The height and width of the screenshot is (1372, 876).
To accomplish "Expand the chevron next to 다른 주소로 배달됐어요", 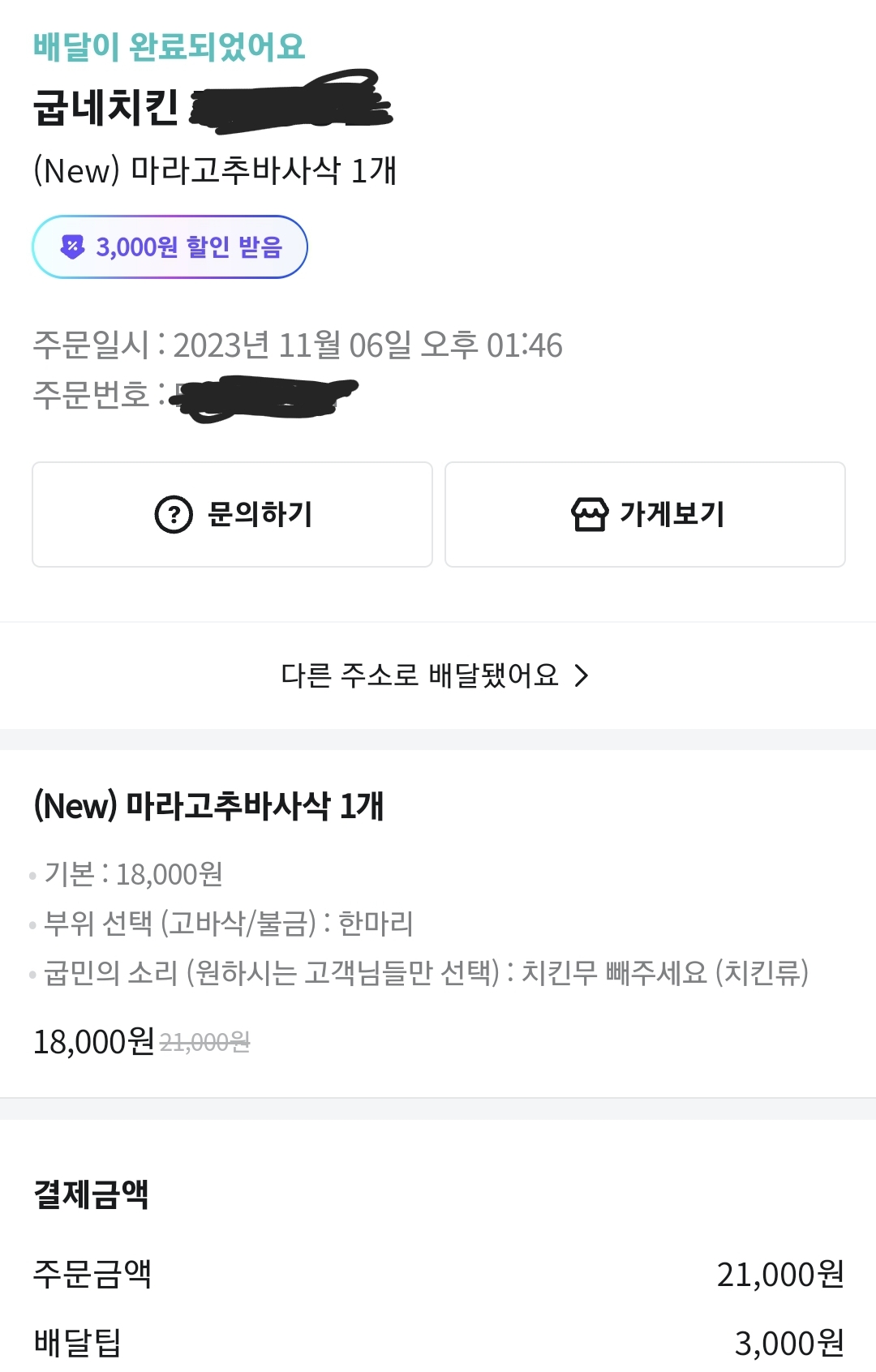I will coord(581,675).
